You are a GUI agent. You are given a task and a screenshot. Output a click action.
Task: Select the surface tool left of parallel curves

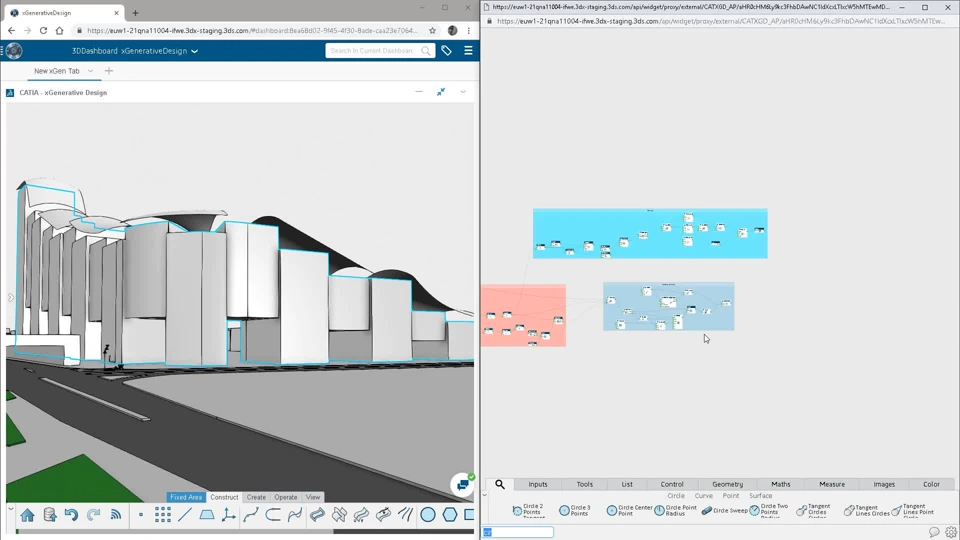click(383, 515)
